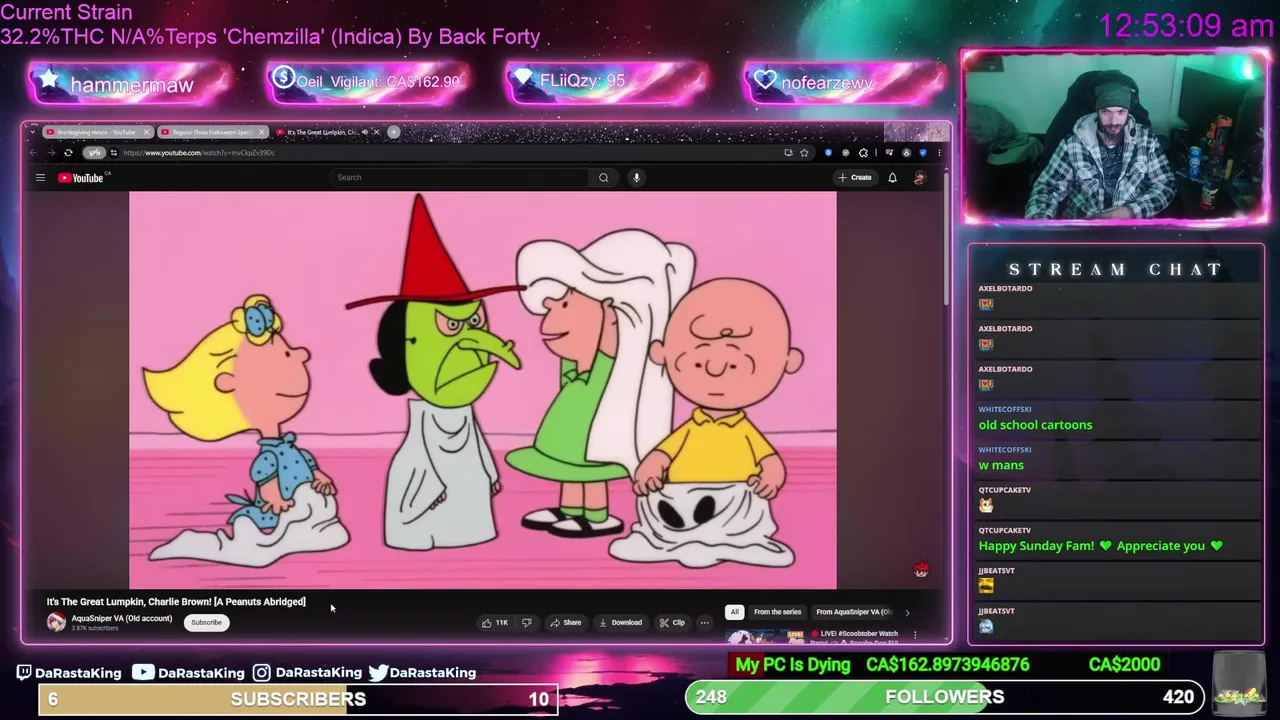Close the 'Regular Show Halloween' tab
The image size is (1280, 720).
coord(262,132)
